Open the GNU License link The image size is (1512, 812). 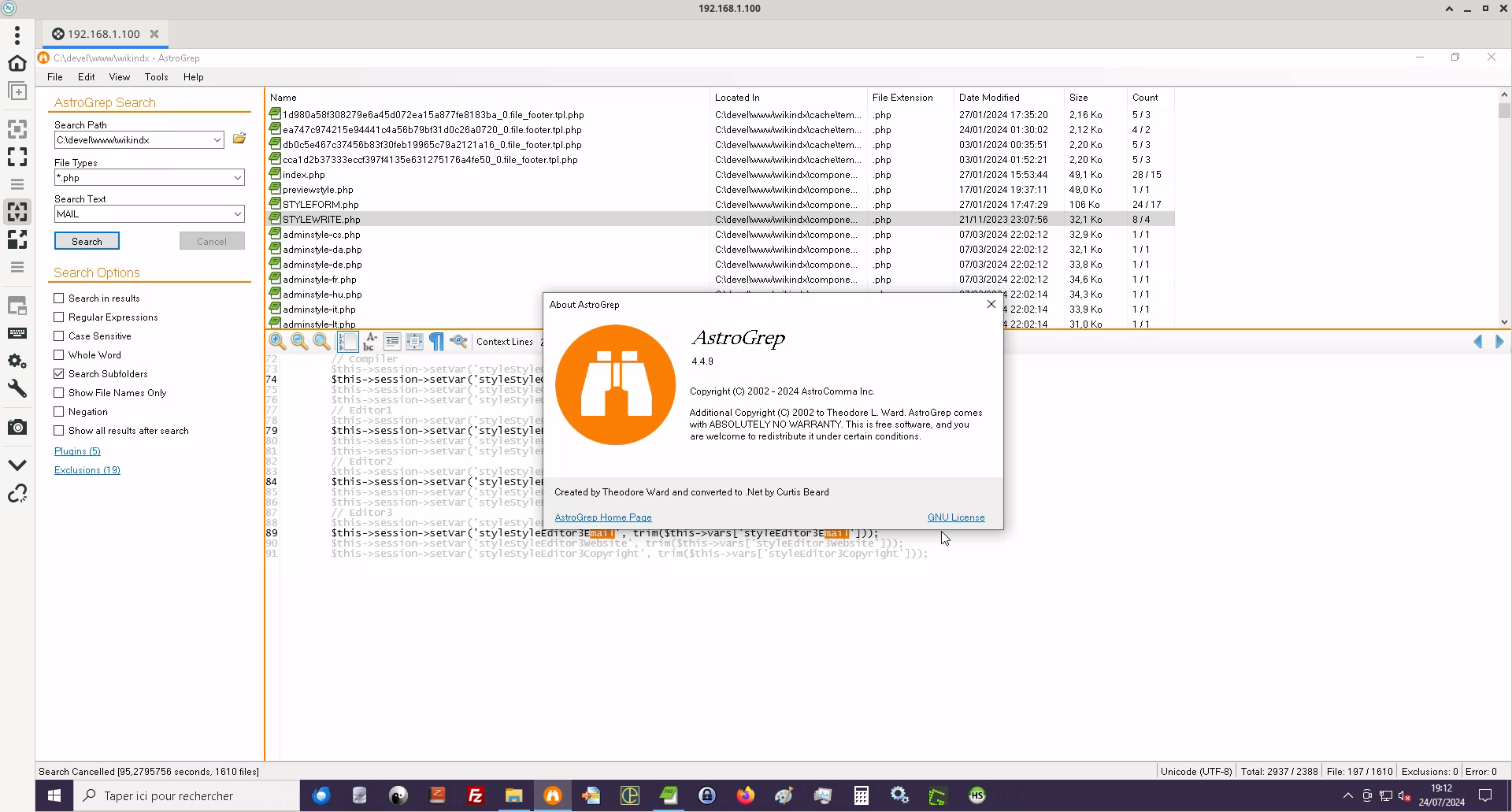pyautogui.click(x=956, y=517)
